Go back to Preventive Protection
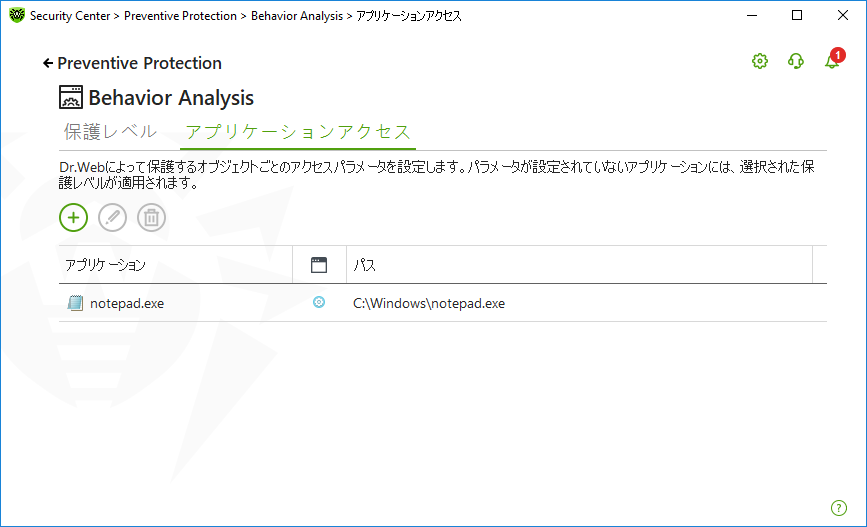Viewport: 867px width, 527px height. click(132, 63)
